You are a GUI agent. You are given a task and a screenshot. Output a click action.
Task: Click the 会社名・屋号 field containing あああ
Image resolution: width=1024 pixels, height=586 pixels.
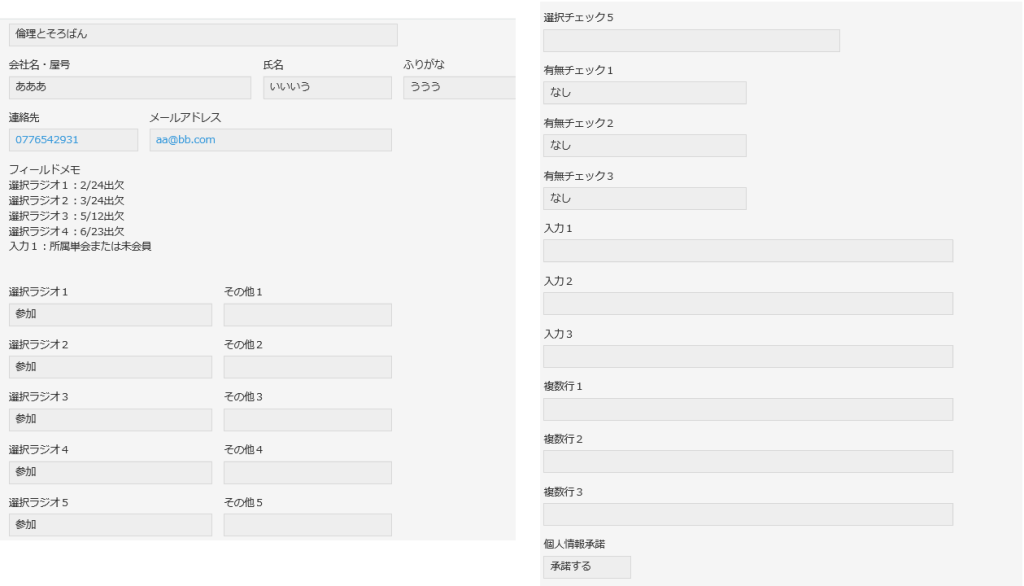[129, 87]
